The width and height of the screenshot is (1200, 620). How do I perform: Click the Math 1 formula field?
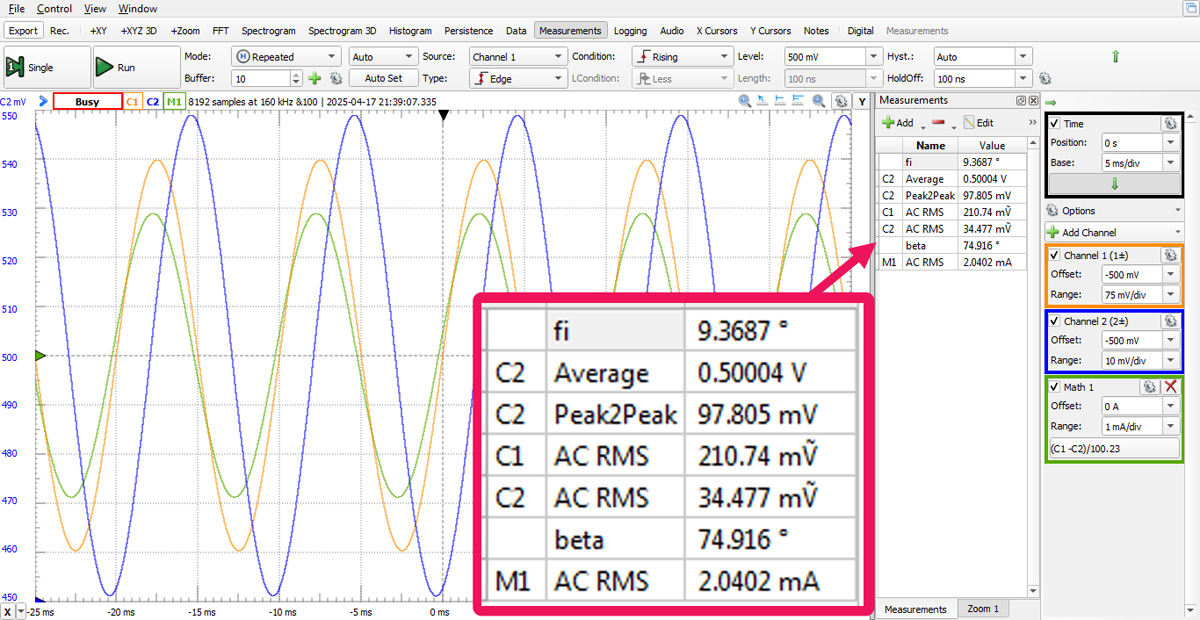click(x=1114, y=449)
